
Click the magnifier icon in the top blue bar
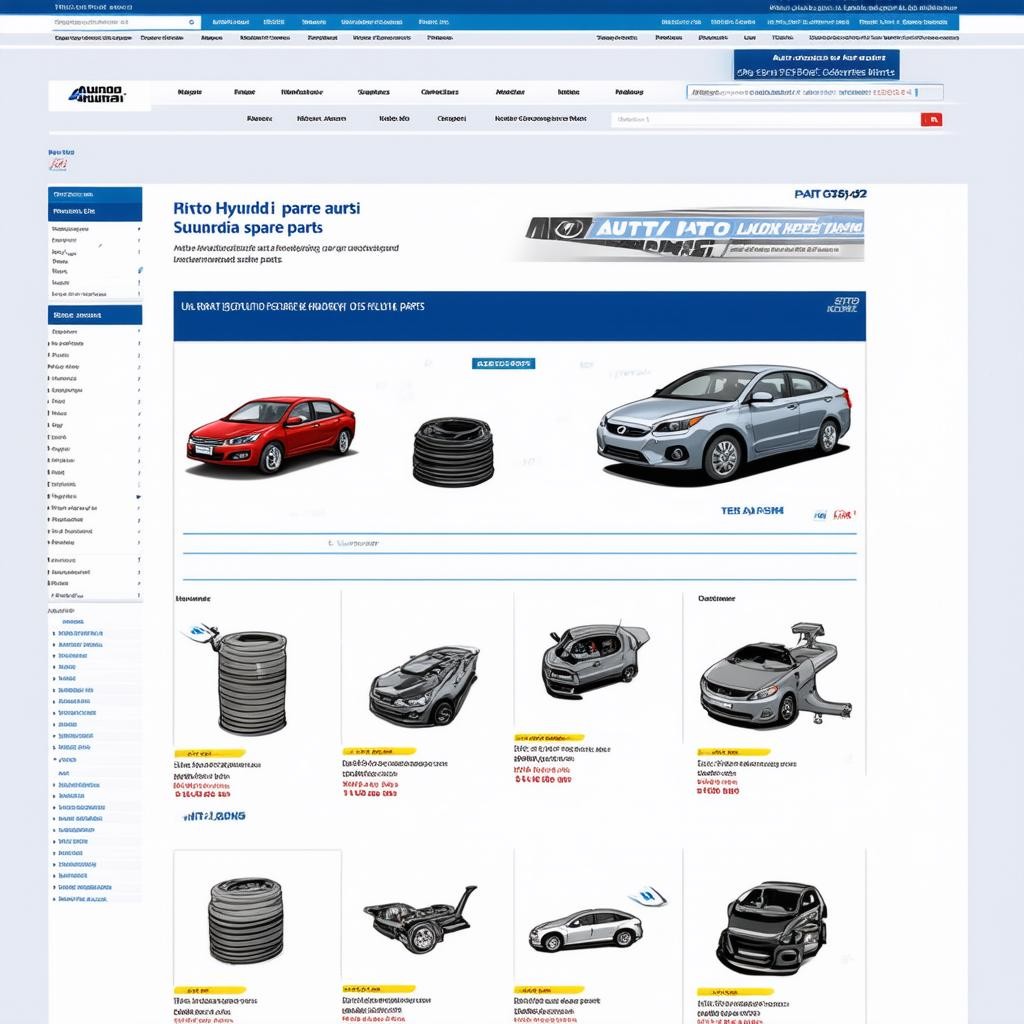pos(191,22)
